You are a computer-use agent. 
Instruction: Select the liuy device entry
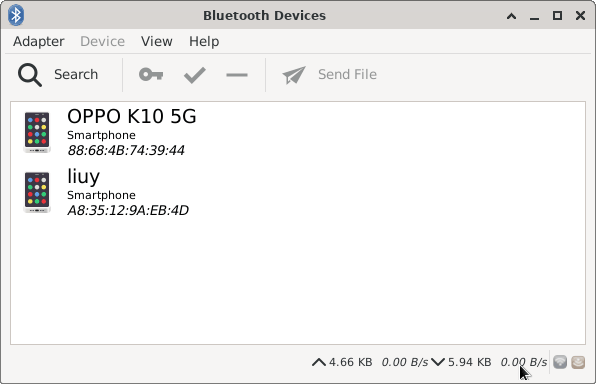pyautogui.click(x=298, y=192)
